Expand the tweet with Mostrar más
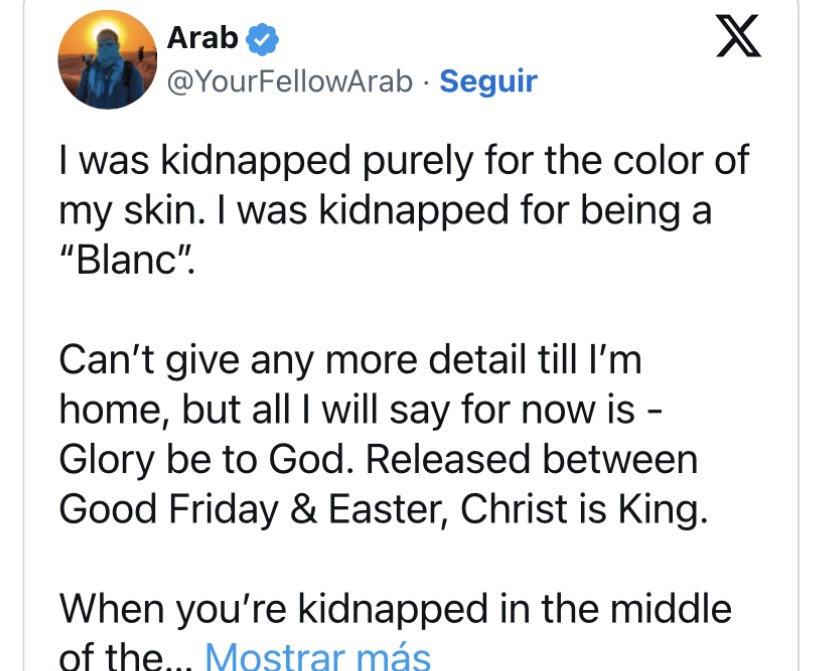 (x=317, y=657)
